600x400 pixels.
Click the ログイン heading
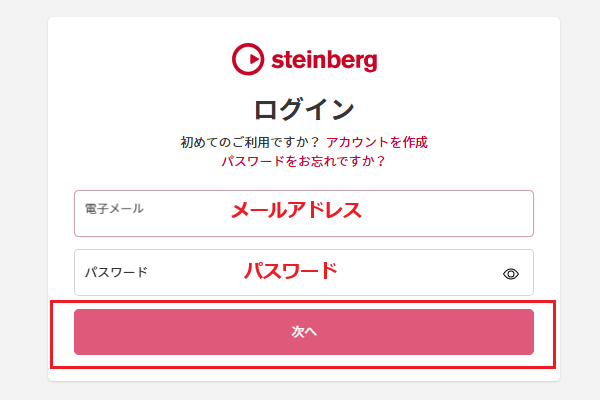pos(304,108)
